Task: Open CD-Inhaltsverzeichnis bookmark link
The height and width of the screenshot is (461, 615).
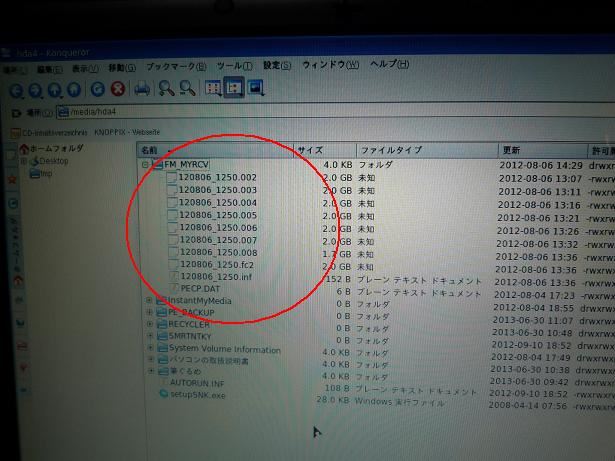Action: click(x=49, y=133)
